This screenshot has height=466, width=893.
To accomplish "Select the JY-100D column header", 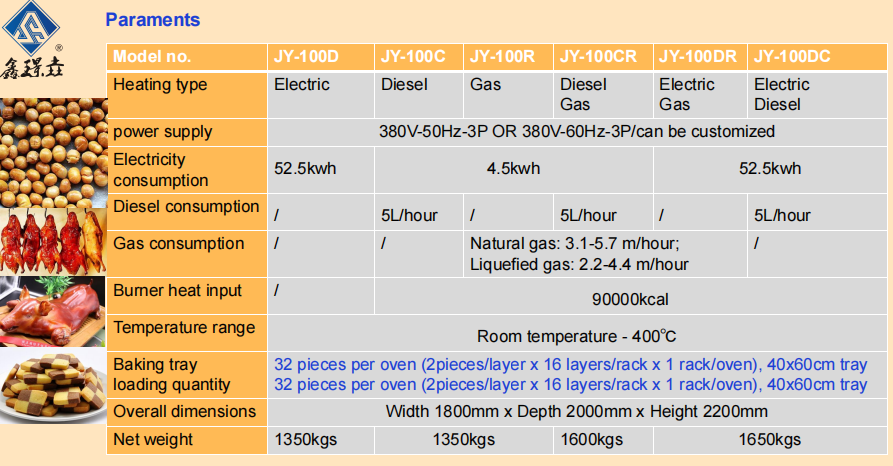I will click(x=307, y=57).
